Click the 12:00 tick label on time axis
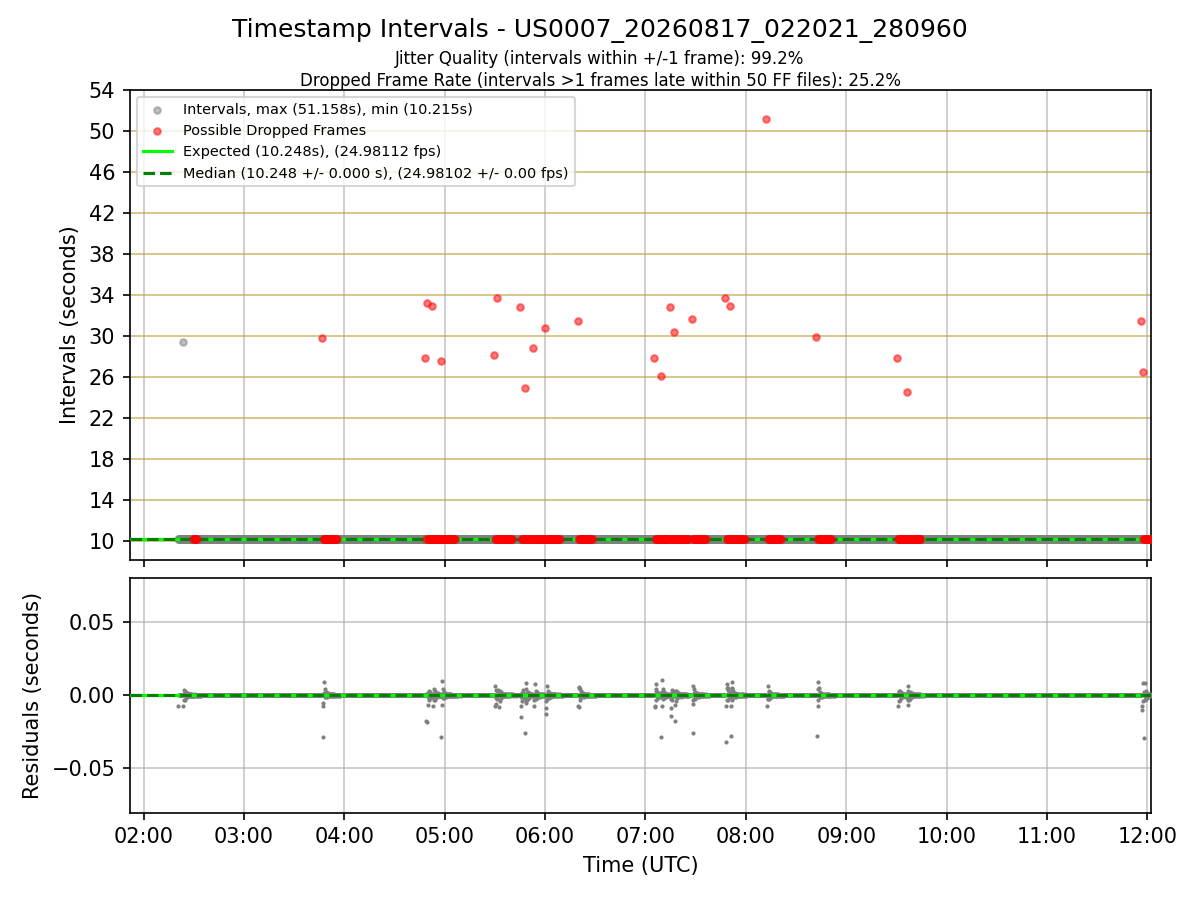Image resolution: width=1200 pixels, height=900 pixels. 1147,836
